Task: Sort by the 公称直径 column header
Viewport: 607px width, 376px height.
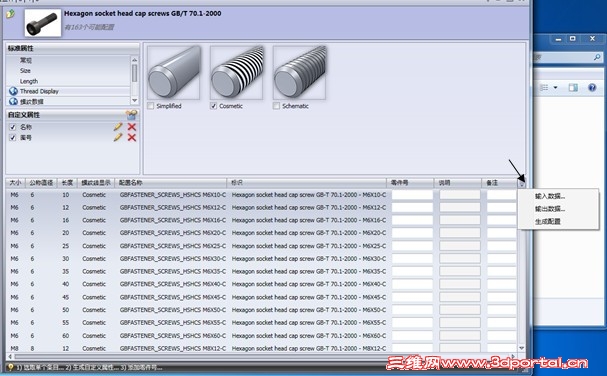Action: click(x=41, y=183)
